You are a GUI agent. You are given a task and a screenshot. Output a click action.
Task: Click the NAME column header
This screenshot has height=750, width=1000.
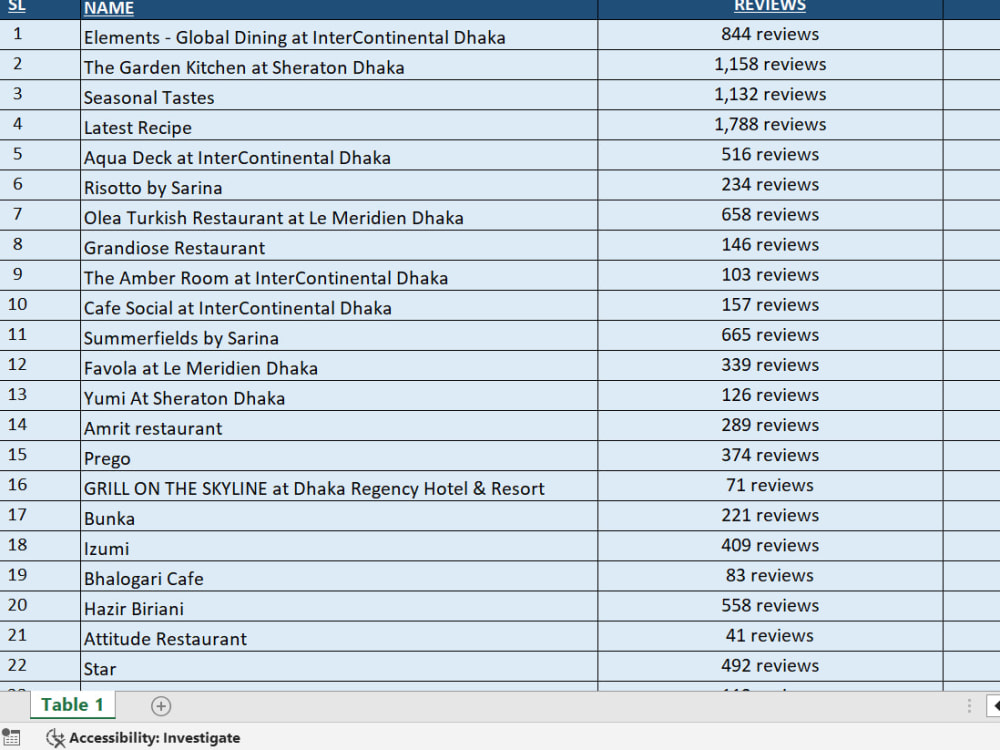[x=339, y=9]
